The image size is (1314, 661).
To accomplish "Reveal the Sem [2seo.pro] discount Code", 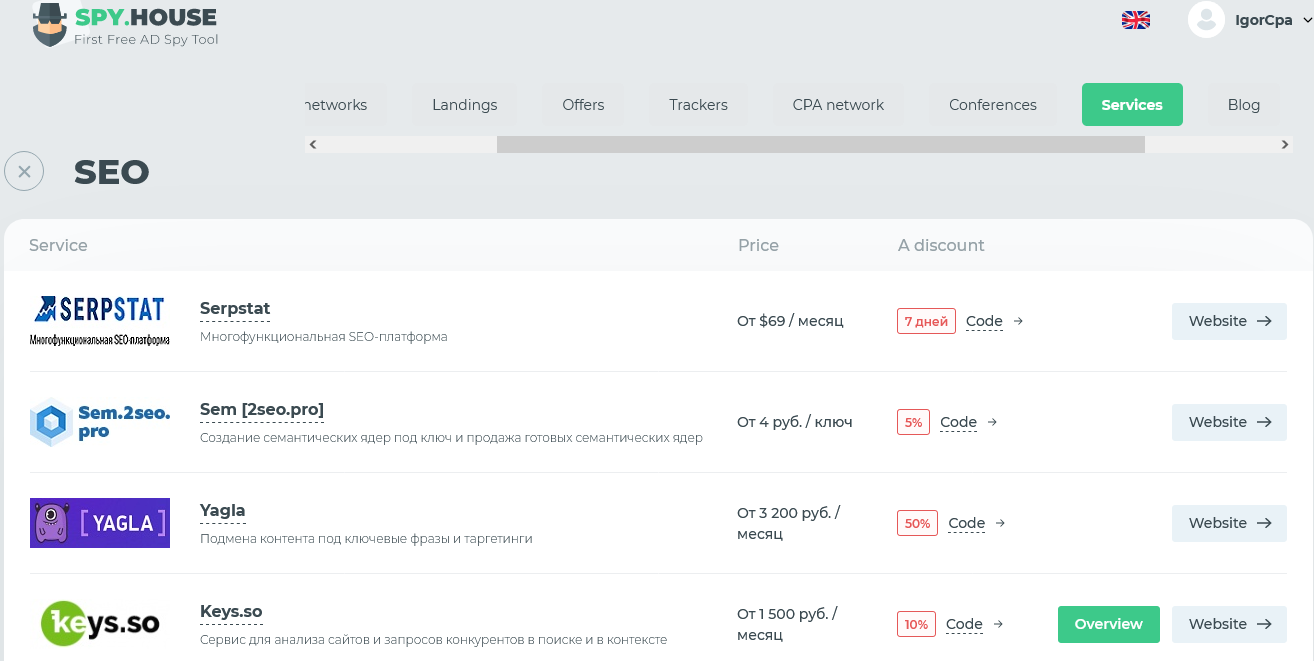I will pos(958,423).
